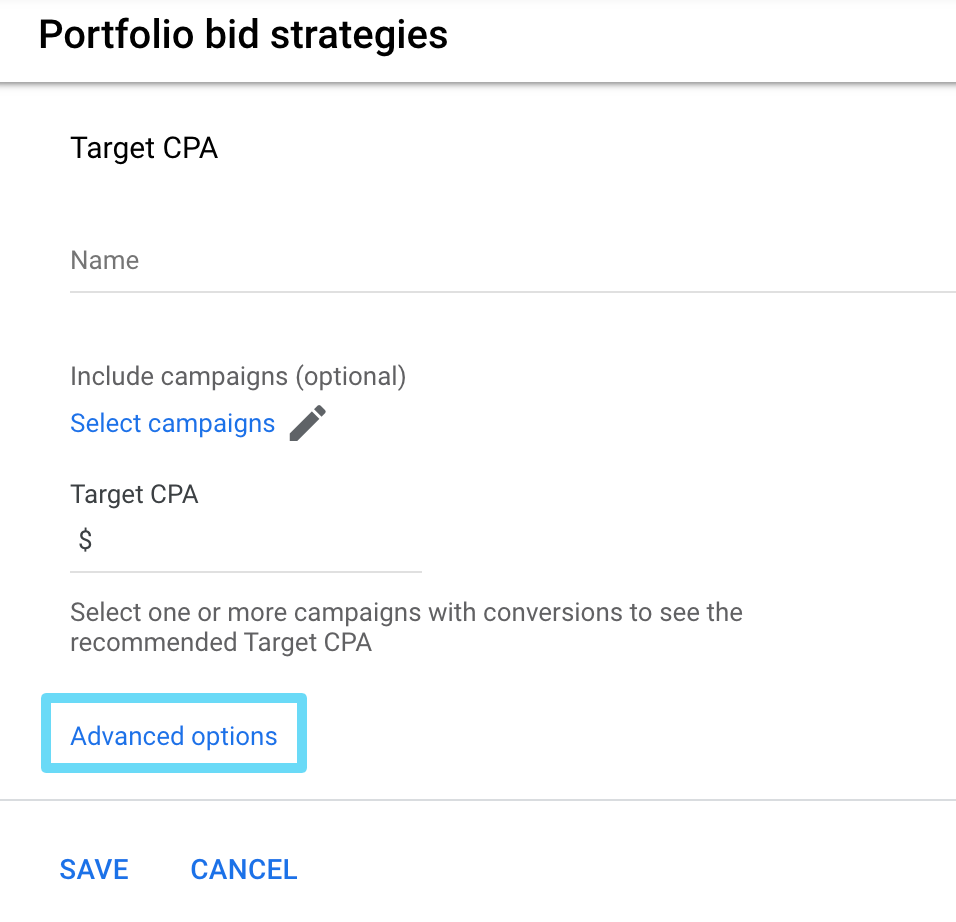Viewport: 956px width, 922px height.
Task: Expand the Advanced options section
Action: point(174,737)
